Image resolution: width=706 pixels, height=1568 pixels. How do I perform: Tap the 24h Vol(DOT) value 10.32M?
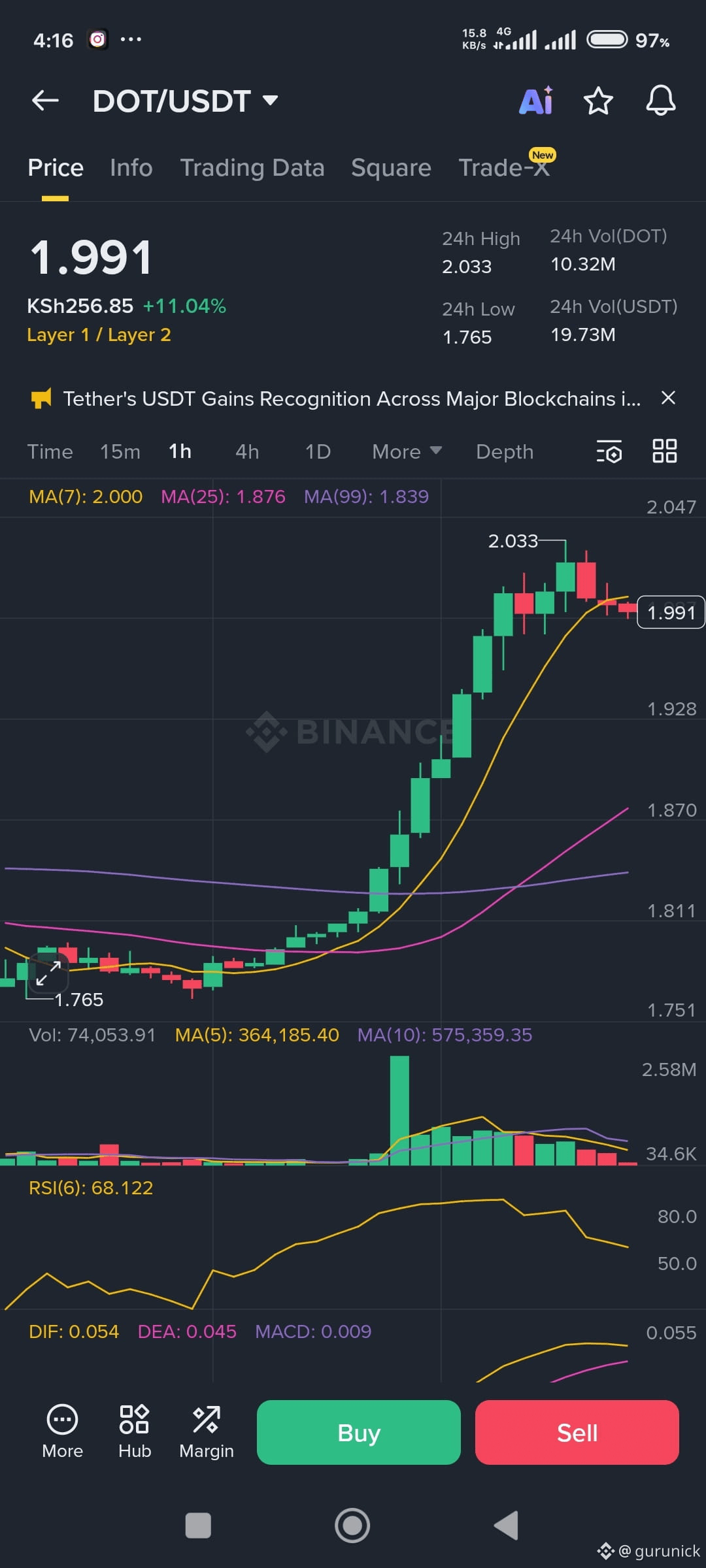coord(583,264)
